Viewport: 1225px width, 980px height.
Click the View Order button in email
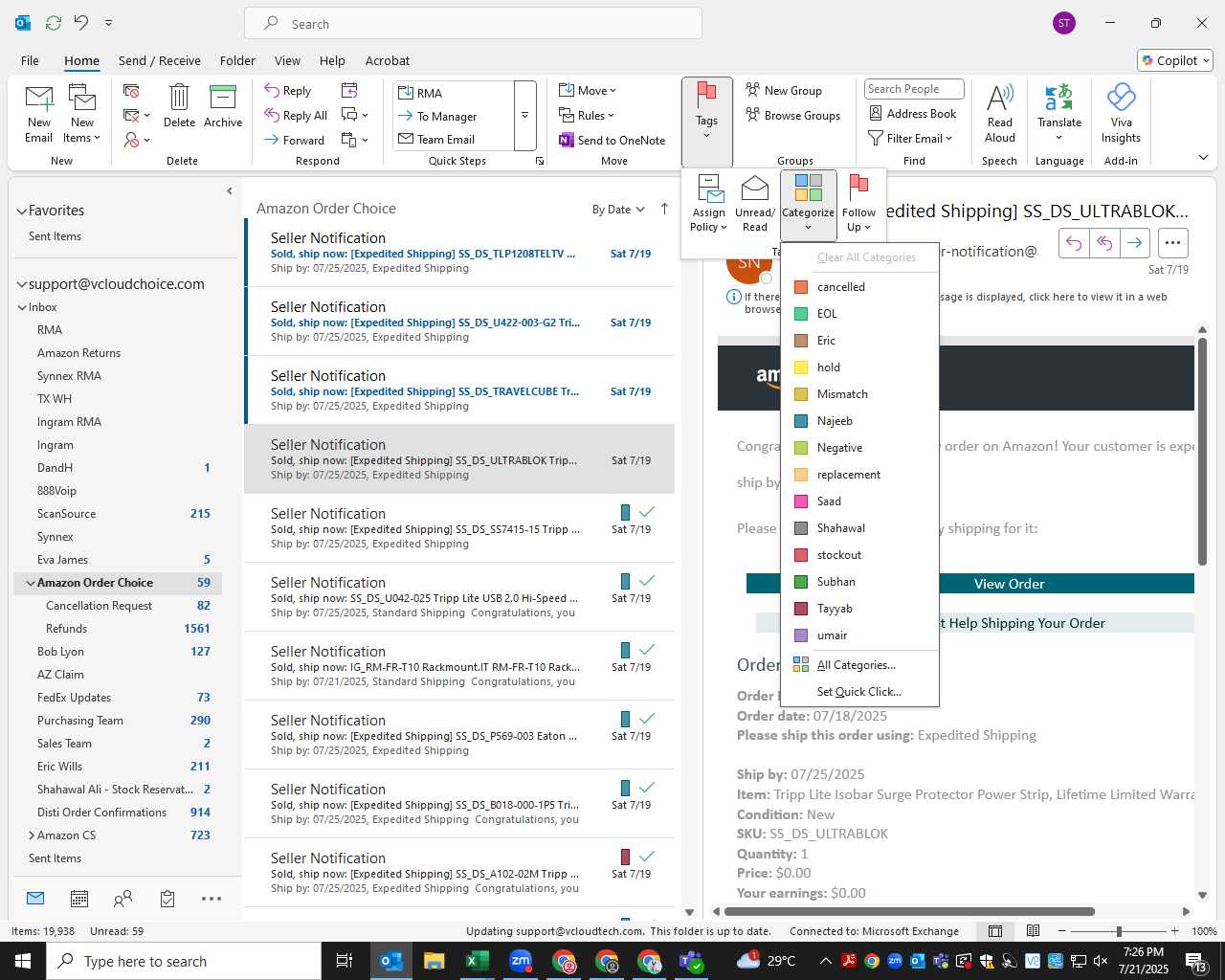[x=1009, y=584]
